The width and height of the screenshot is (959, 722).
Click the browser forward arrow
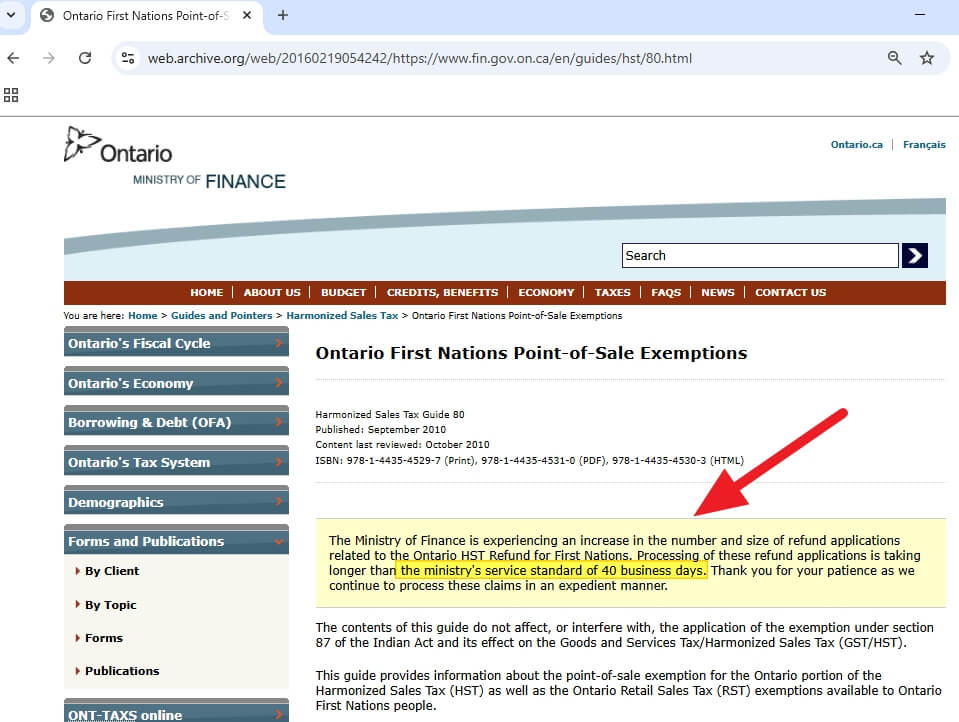point(49,58)
